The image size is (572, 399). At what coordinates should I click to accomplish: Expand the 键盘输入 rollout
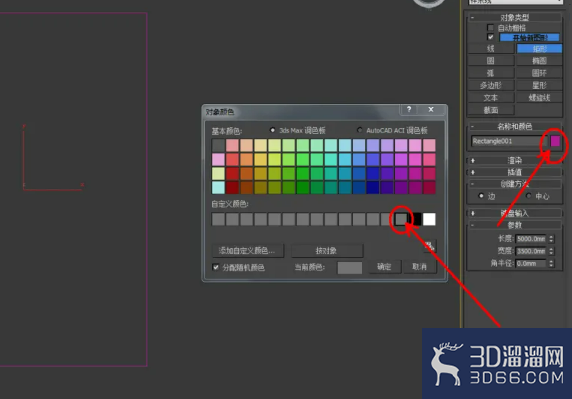[514, 213]
